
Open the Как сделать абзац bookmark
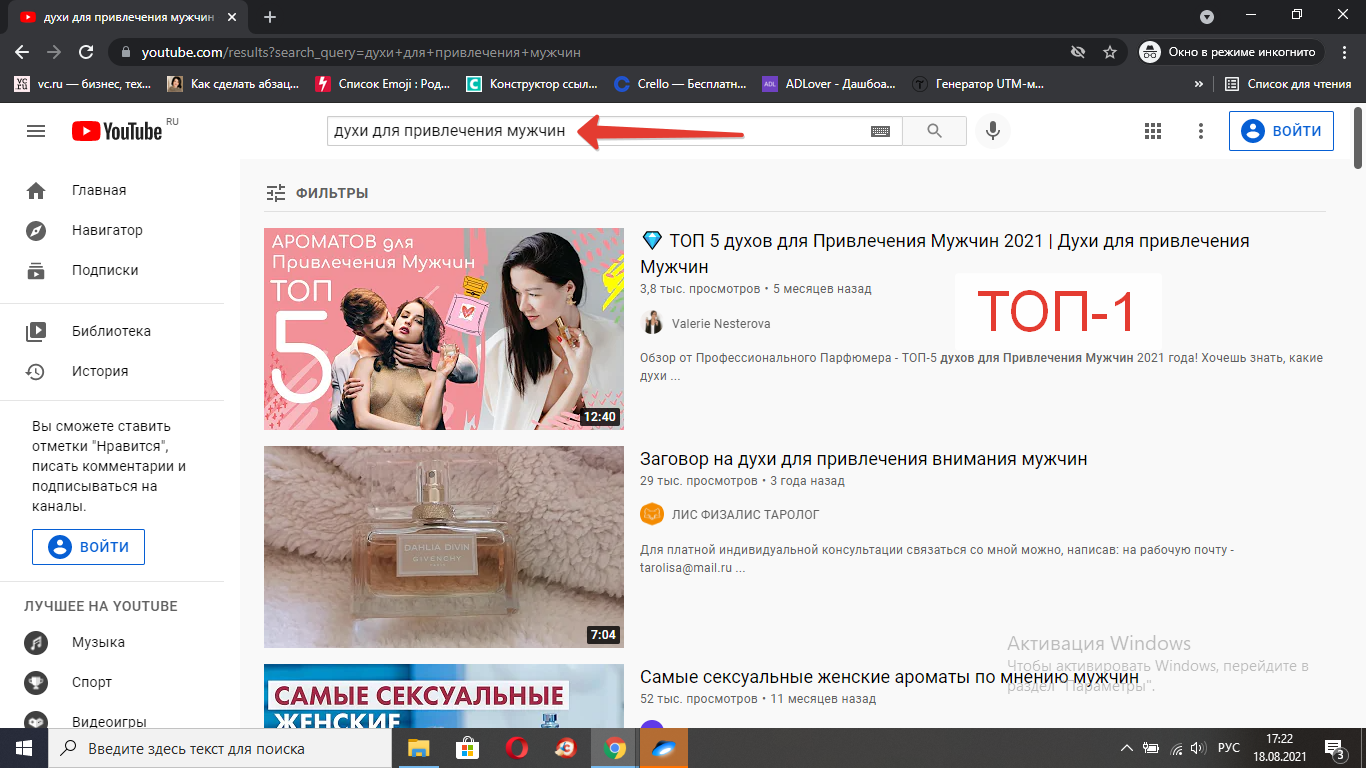pyautogui.click(x=234, y=84)
